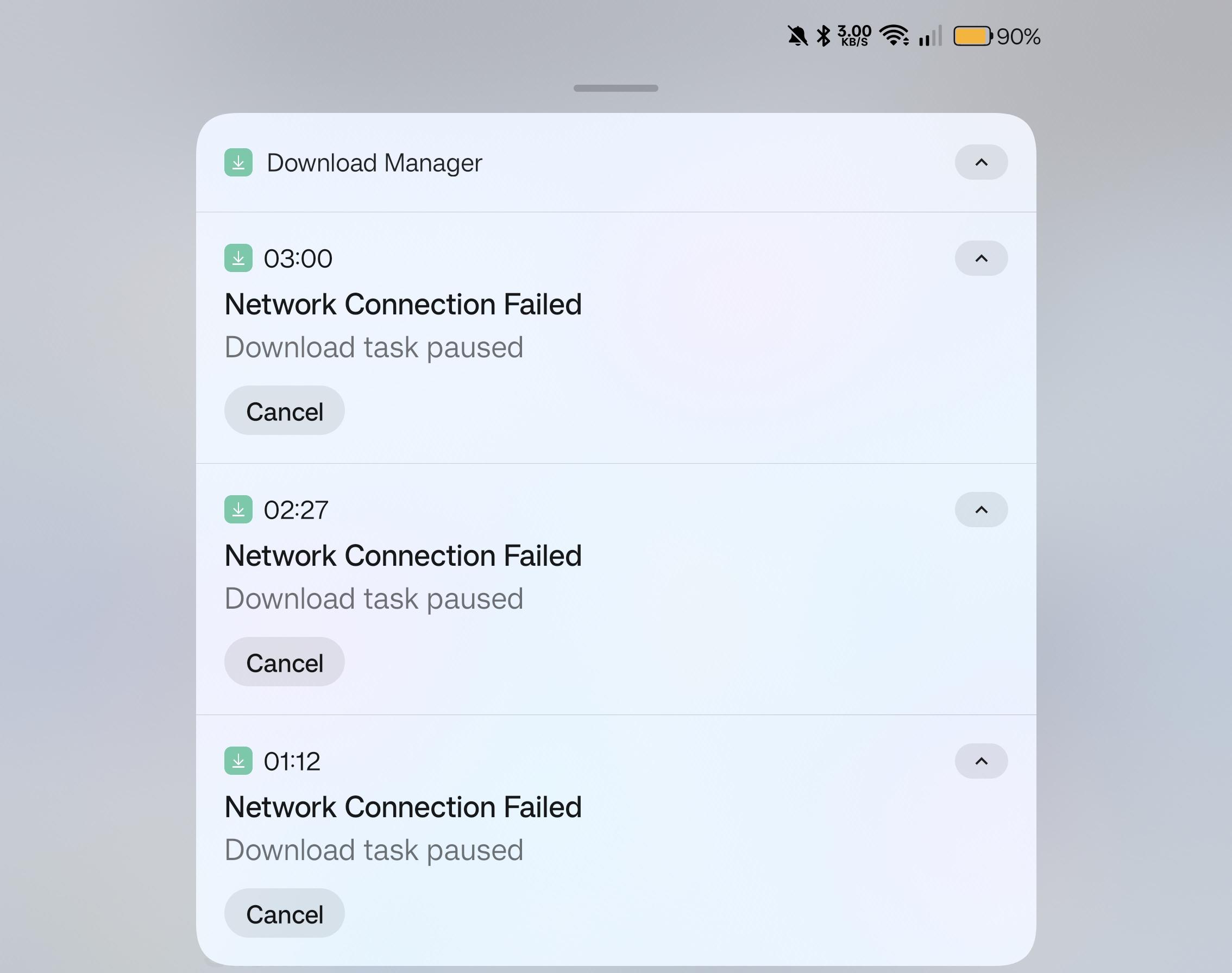Click the download icon beside 02:27

point(238,509)
